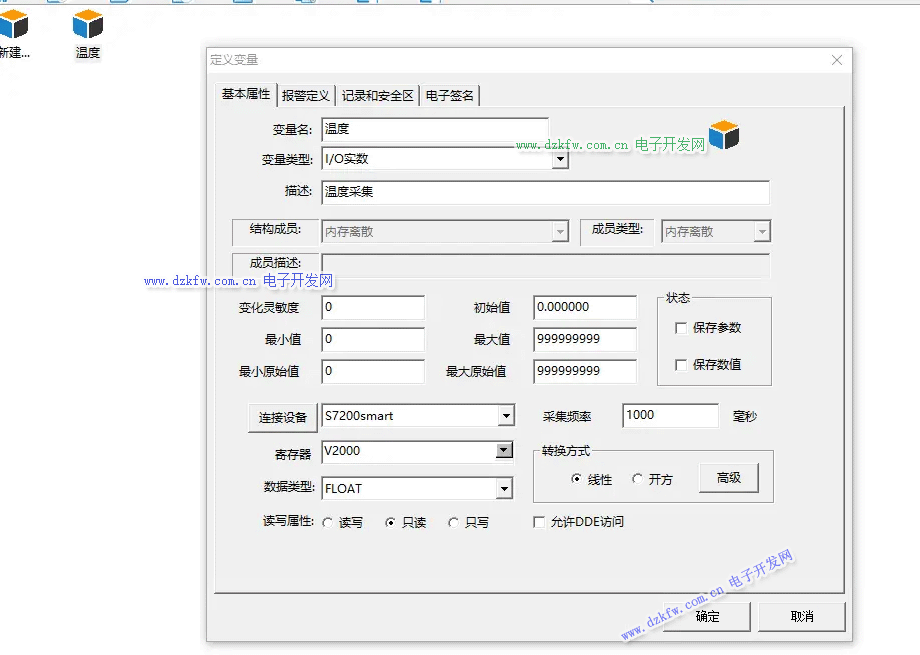Image resolution: width=920 pixels, height=655 pixels.
Task: Click the 采集频率 input field
Action: 669,415
